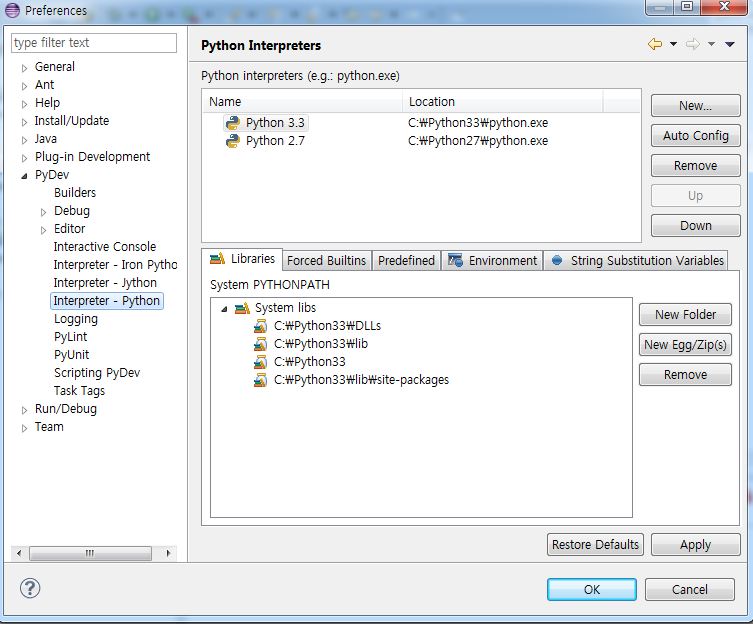753x624 pixels.
Task: Select the C:\Python27\python.exe location cell
Action: 478,141
